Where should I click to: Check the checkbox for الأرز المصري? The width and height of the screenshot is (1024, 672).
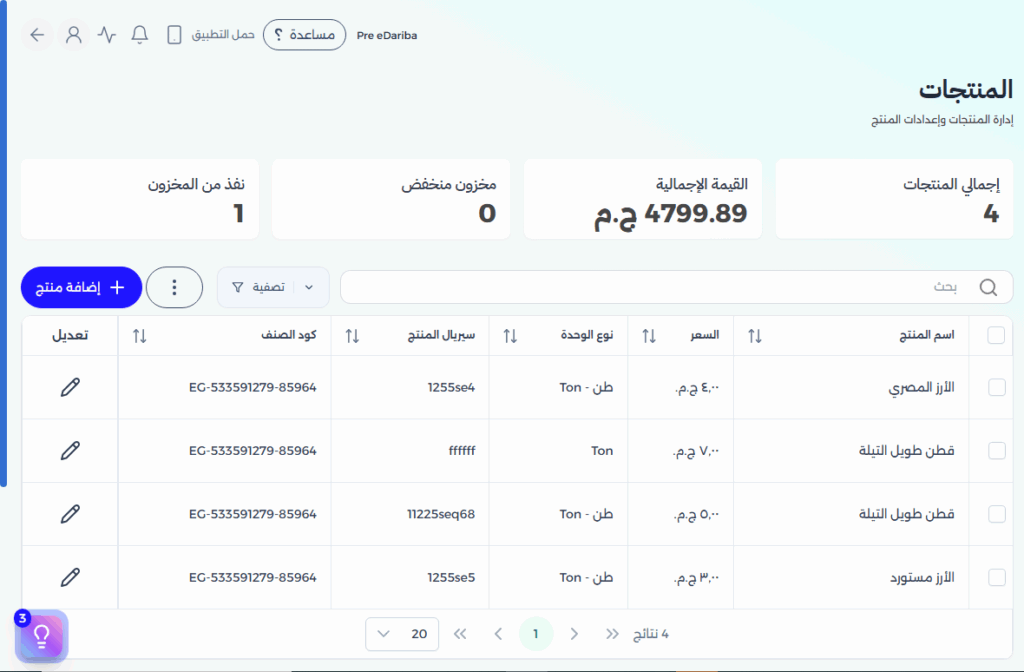click(x=995, y=387)
